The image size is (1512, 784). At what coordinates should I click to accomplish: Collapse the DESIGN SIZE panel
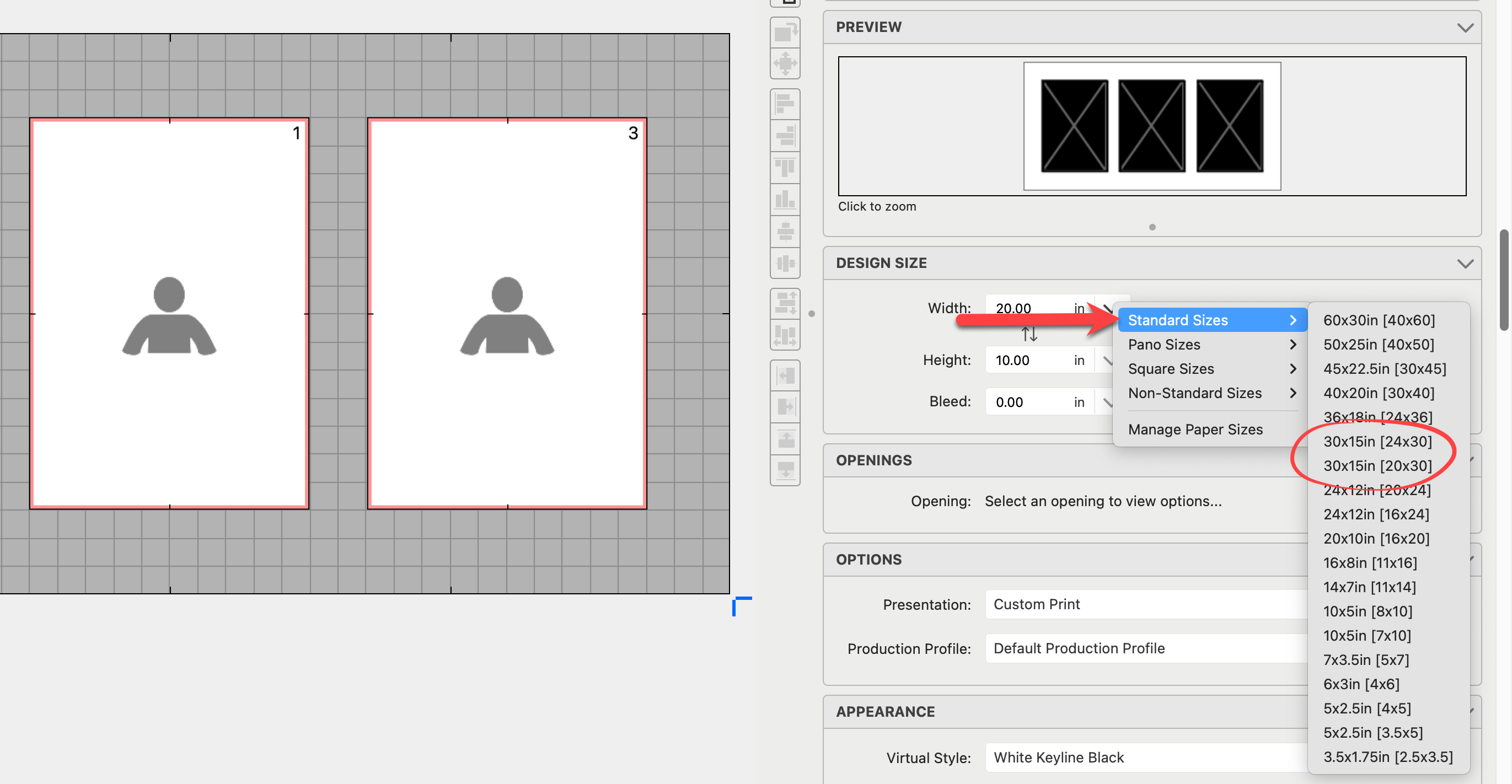tap(1465, 264)
